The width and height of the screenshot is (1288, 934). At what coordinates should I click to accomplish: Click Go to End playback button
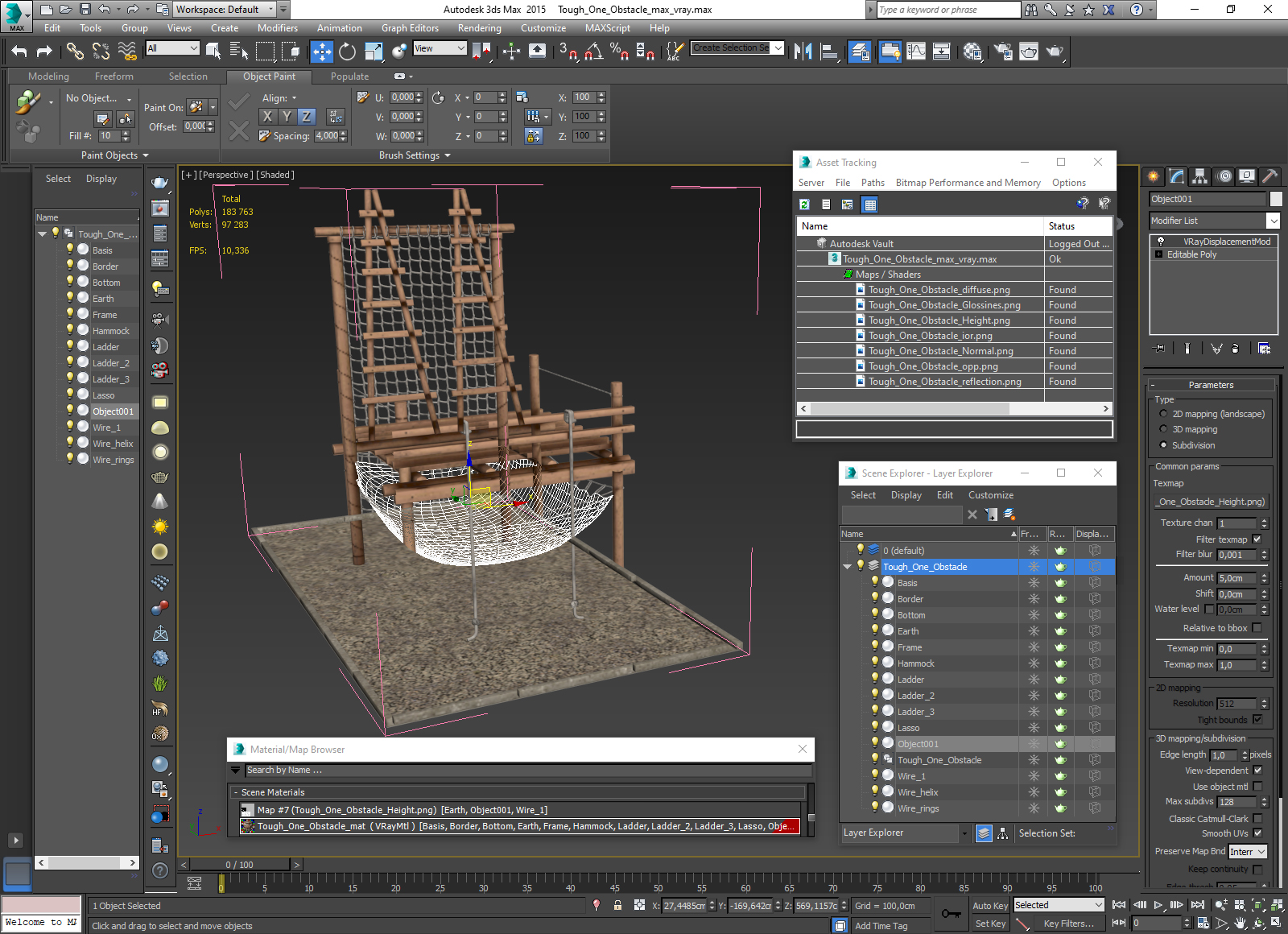tap(1198, 905)
